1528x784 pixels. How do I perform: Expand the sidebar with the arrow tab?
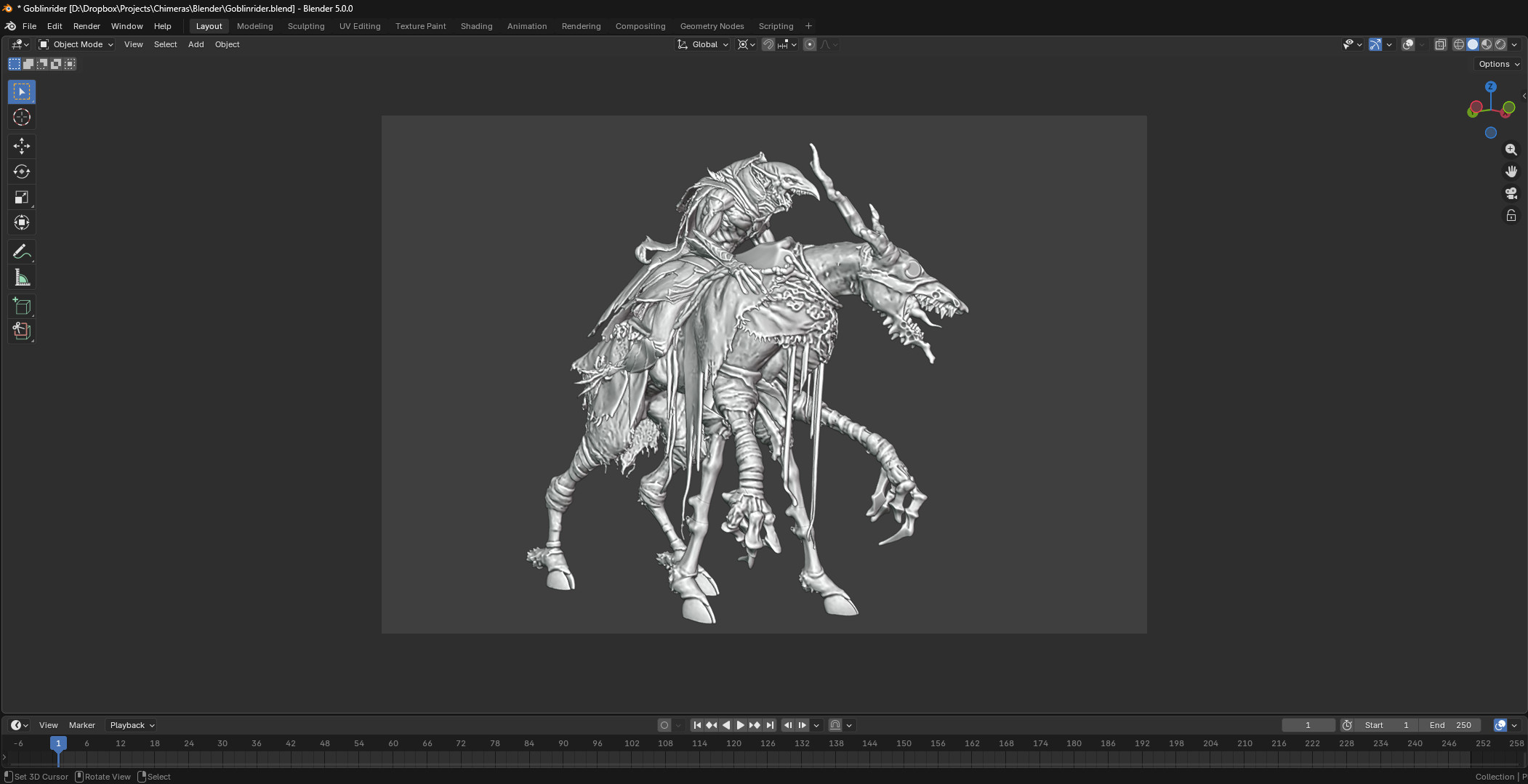coord(1524,96)
